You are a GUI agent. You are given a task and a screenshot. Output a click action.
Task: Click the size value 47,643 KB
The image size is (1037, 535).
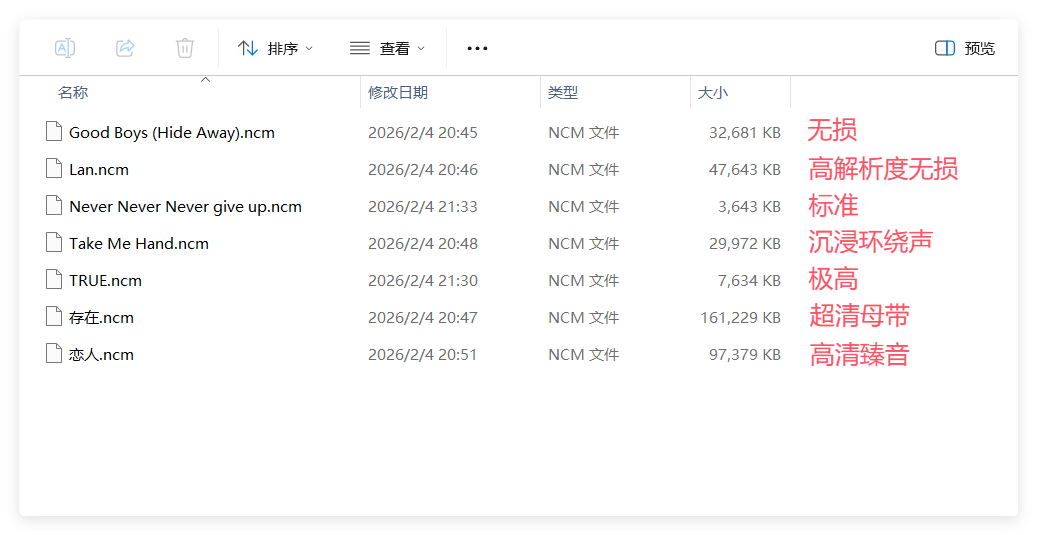(x=745, y=169)
